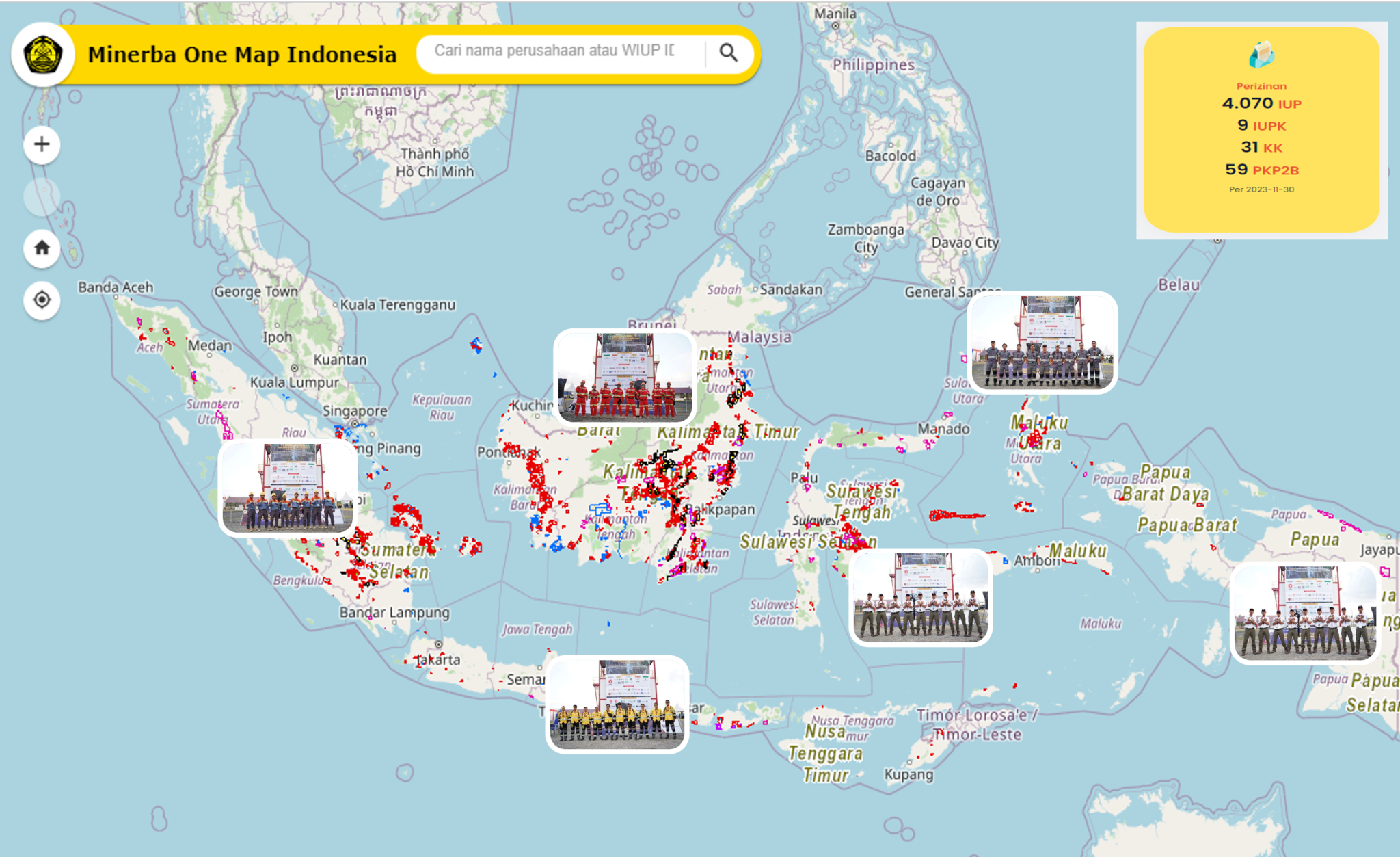Click the greyed zoom out button
The height and width of the screenshot is (857, 1400).
pos(42,196)
